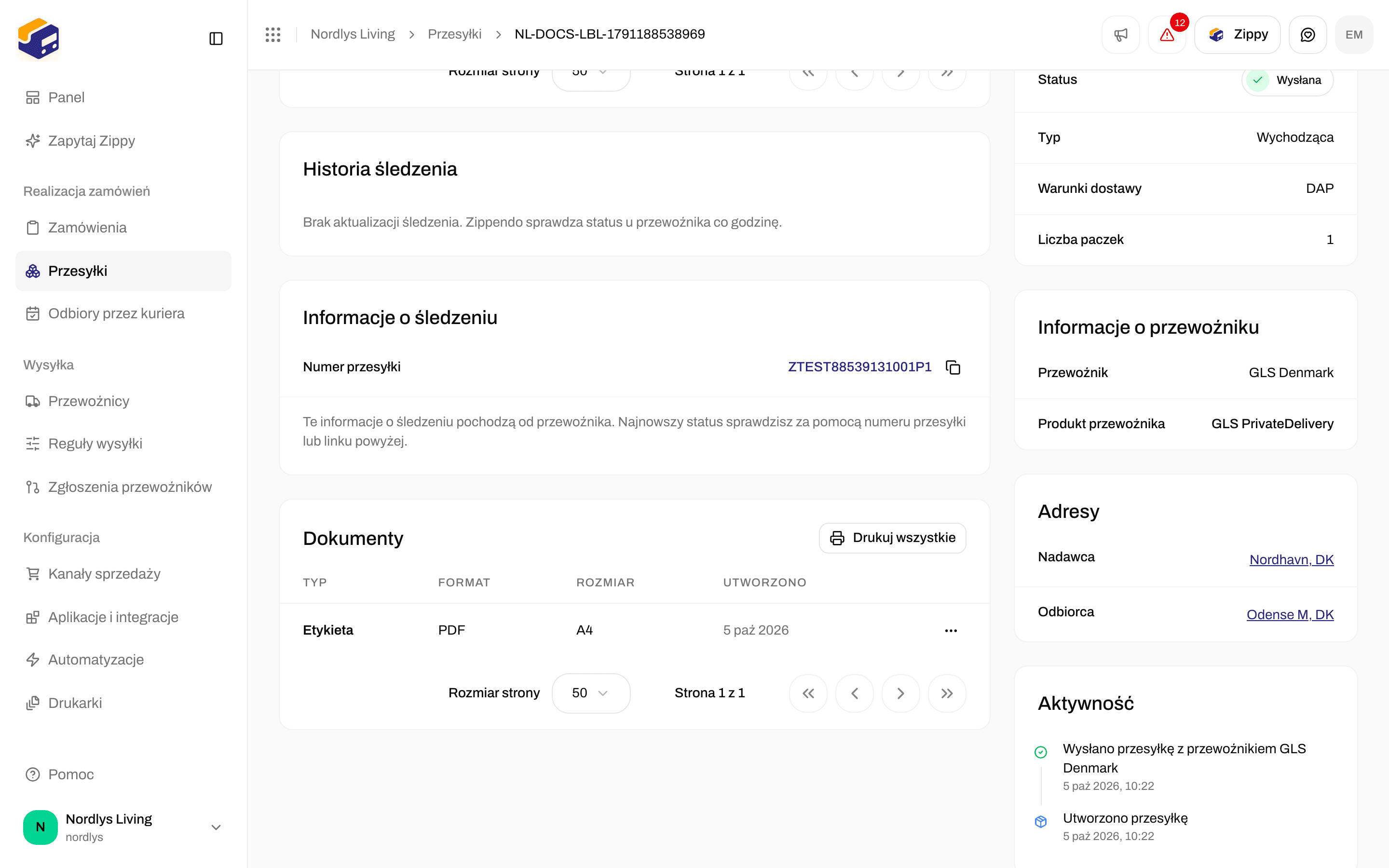Expand Nordlys Living account switcher
Viewport: 1389px width, 868px height.
coord(123,827)
